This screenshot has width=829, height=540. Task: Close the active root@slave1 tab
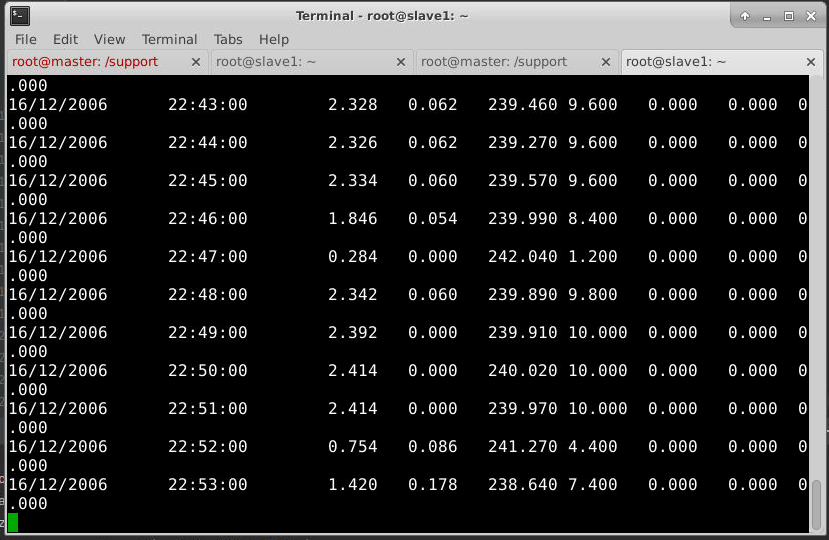tap(809, 62)
